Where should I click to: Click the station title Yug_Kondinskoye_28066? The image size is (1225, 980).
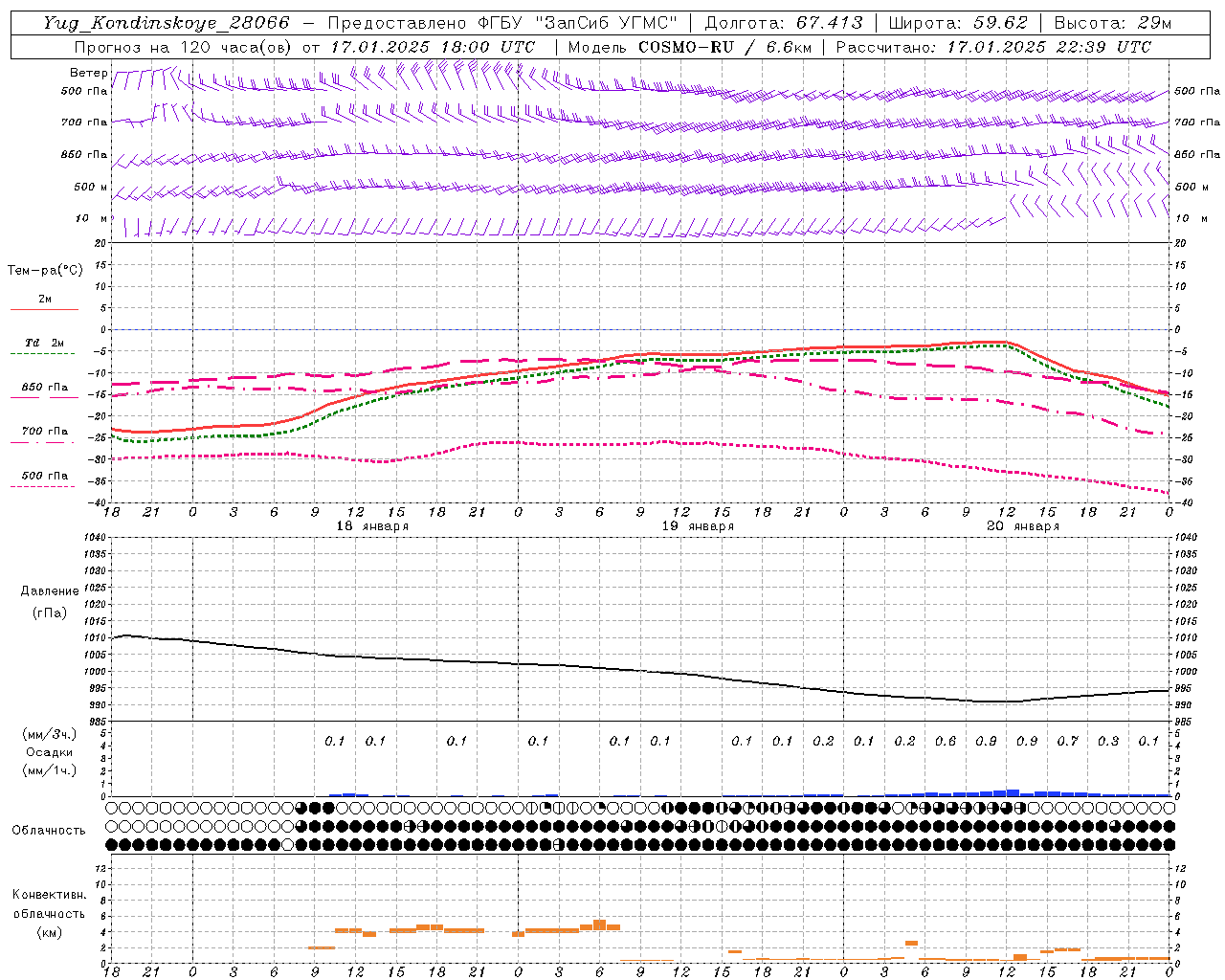point(166,23)
